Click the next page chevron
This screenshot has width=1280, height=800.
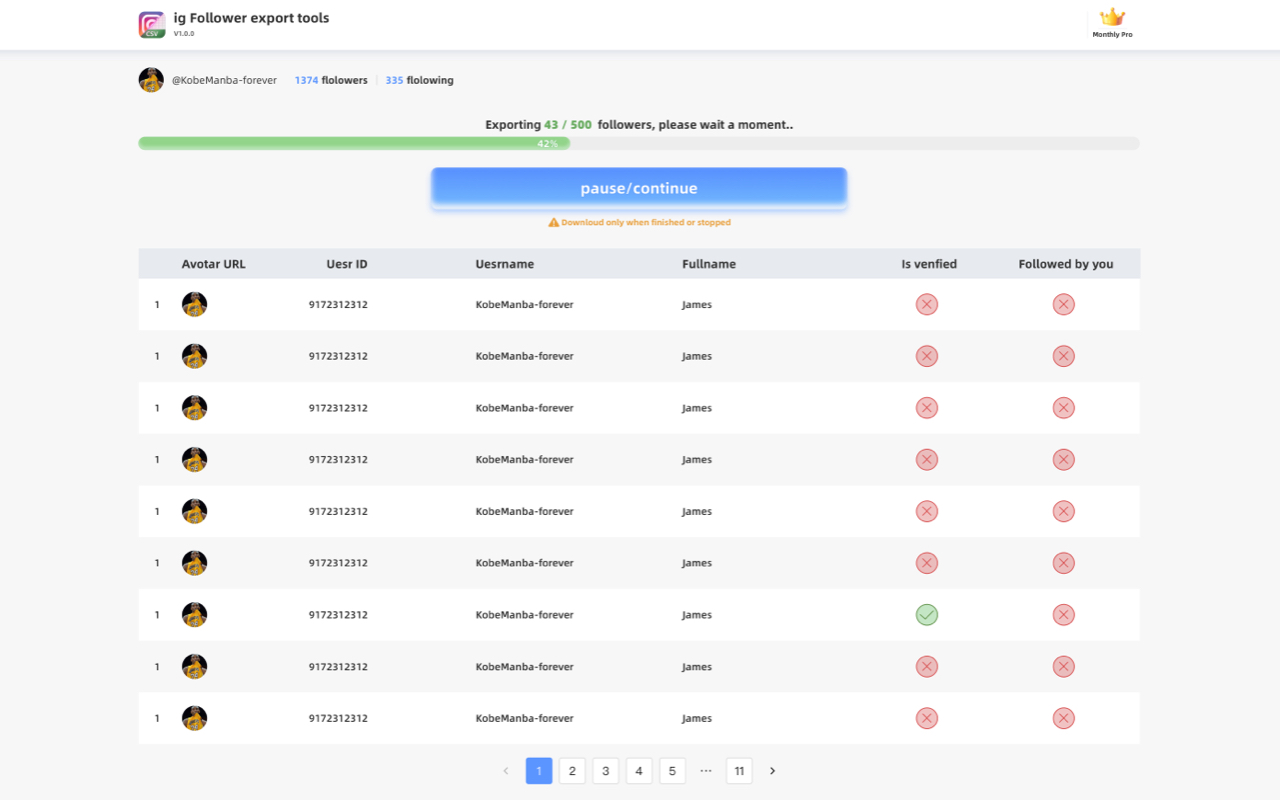(x=772, y=770)
